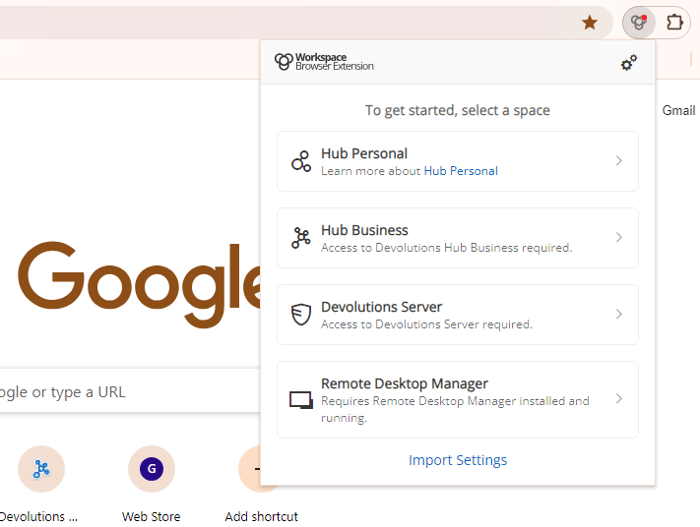Click 'Requires Remote Desktop Manager installed' description
Screen dimensions: 700x527
(x=455, y=409)
